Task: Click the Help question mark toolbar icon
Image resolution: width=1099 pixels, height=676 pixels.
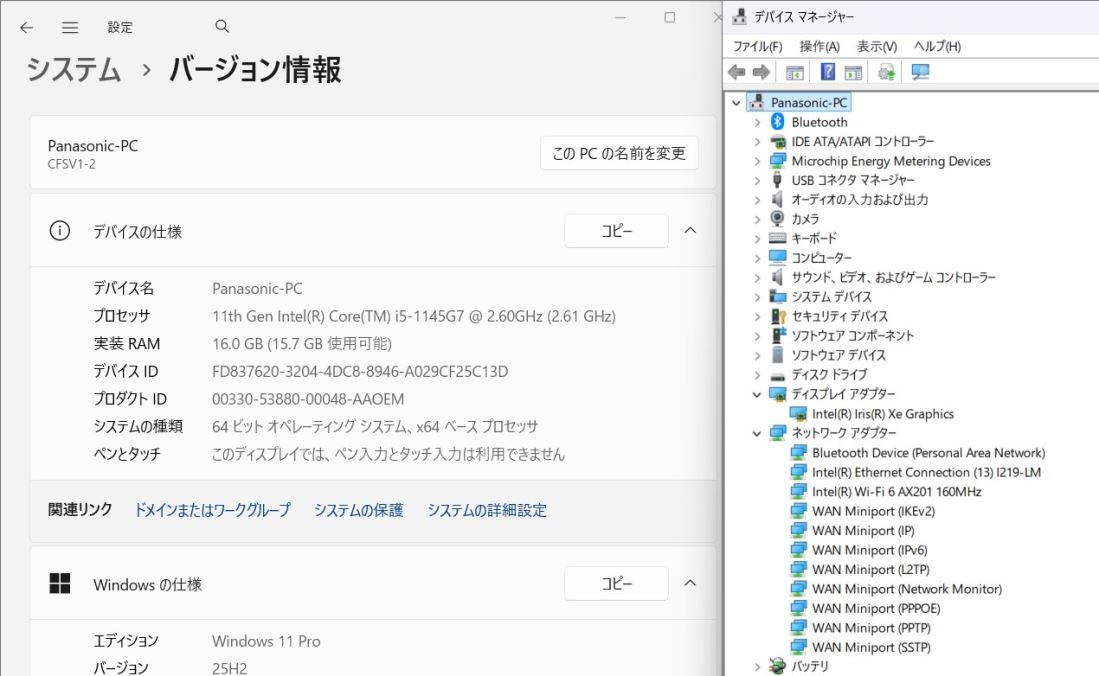Action: click(828, 72)
